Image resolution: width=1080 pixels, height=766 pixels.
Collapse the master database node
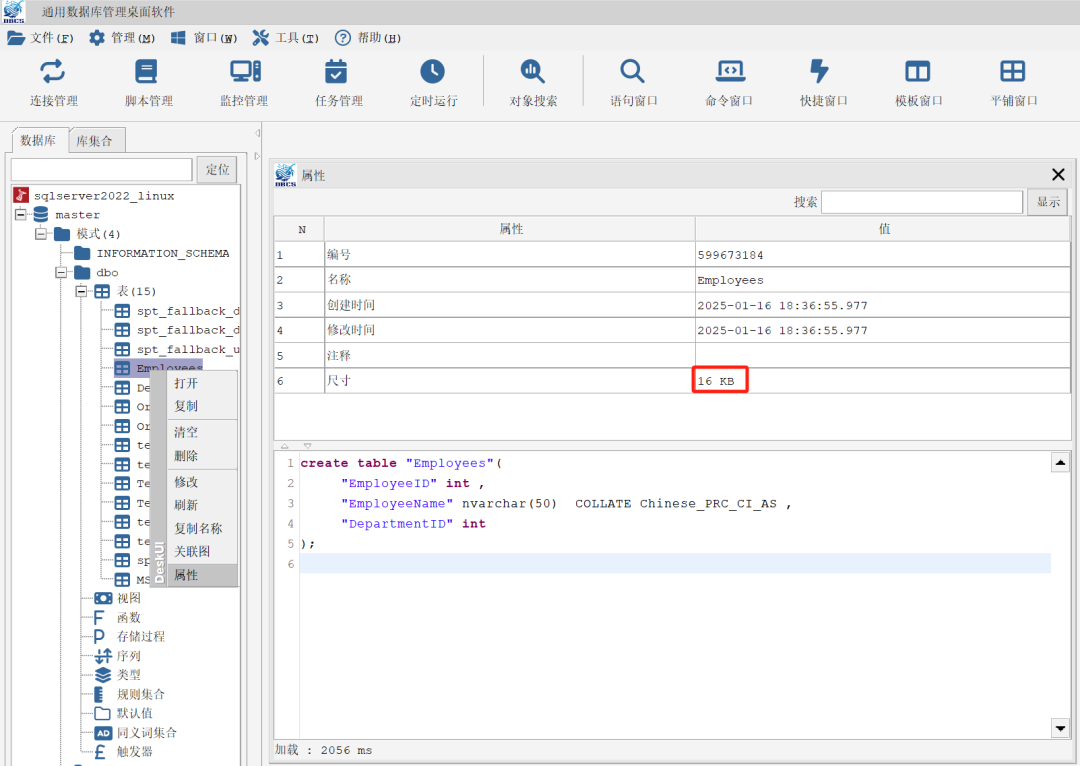coord(21,215)
